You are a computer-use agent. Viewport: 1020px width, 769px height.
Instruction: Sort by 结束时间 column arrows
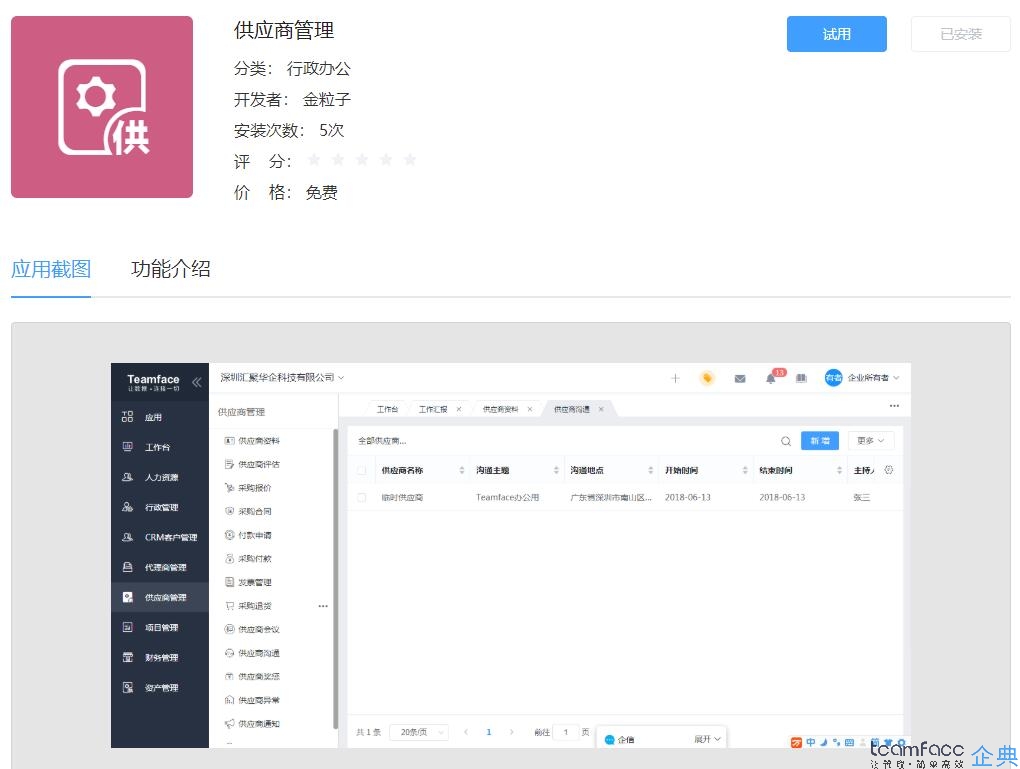click(839, 470)
